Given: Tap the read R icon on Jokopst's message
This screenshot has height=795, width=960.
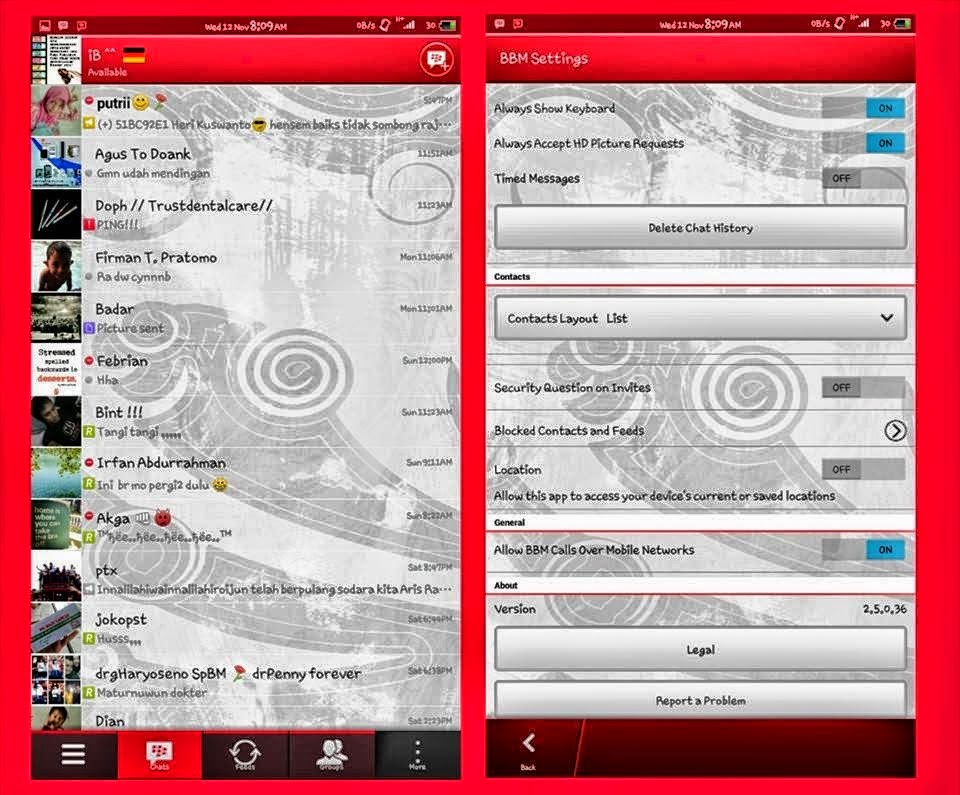Looking at the screenshot, I should 89,639.
